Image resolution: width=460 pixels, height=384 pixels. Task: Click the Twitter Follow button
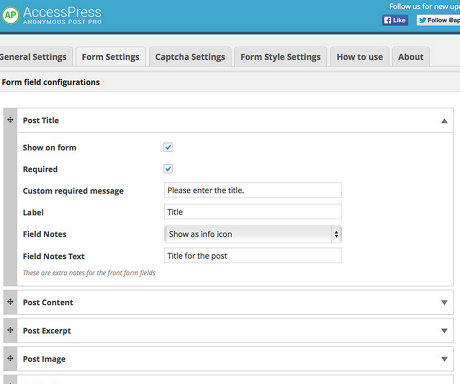(438, 20)
